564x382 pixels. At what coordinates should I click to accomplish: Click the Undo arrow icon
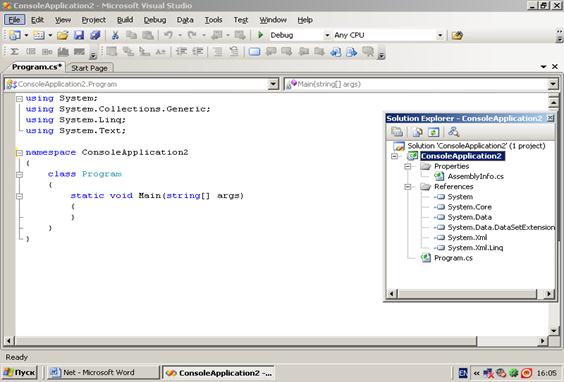tap(168, 35)
